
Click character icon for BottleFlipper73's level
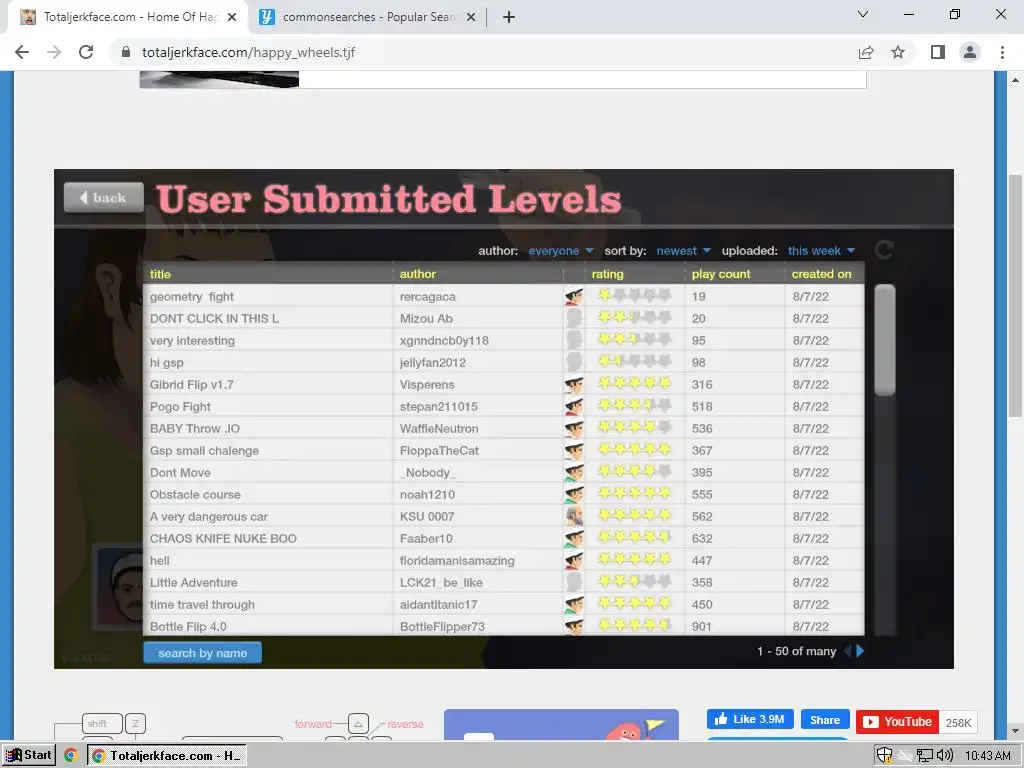tap(574, 626)
